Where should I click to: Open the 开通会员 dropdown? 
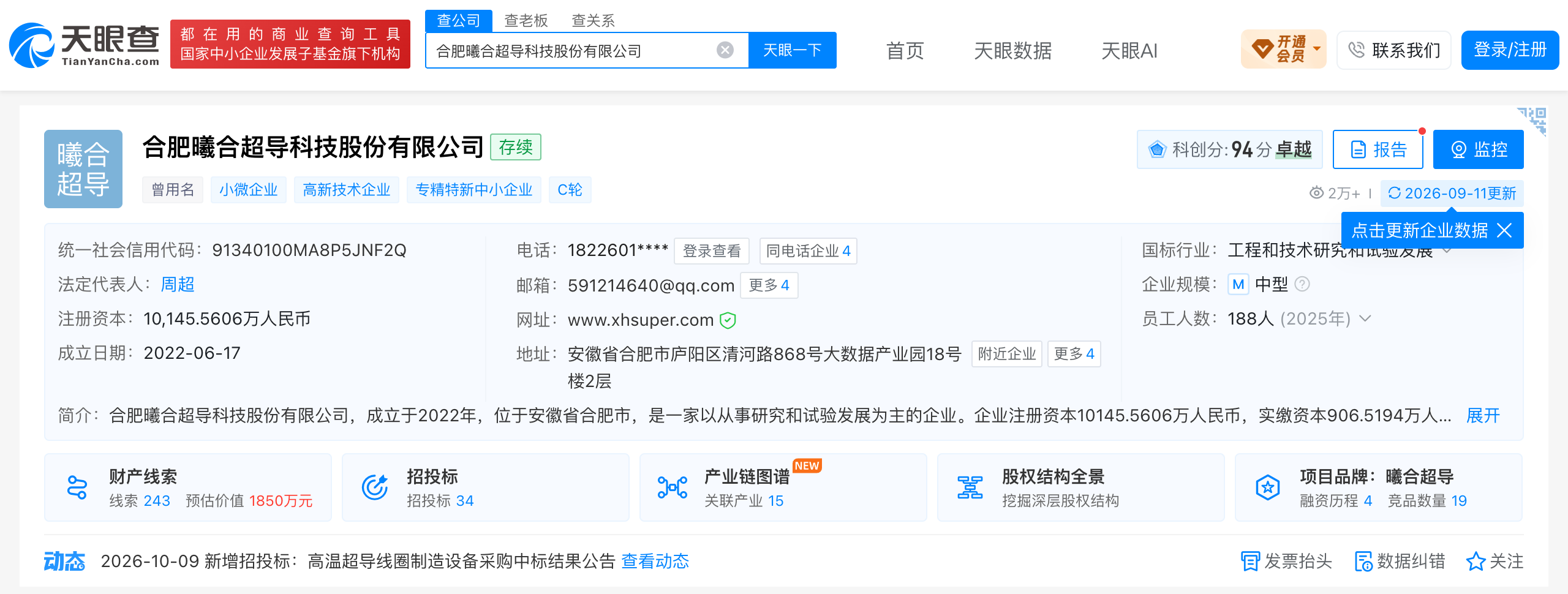pos(1284,49)
